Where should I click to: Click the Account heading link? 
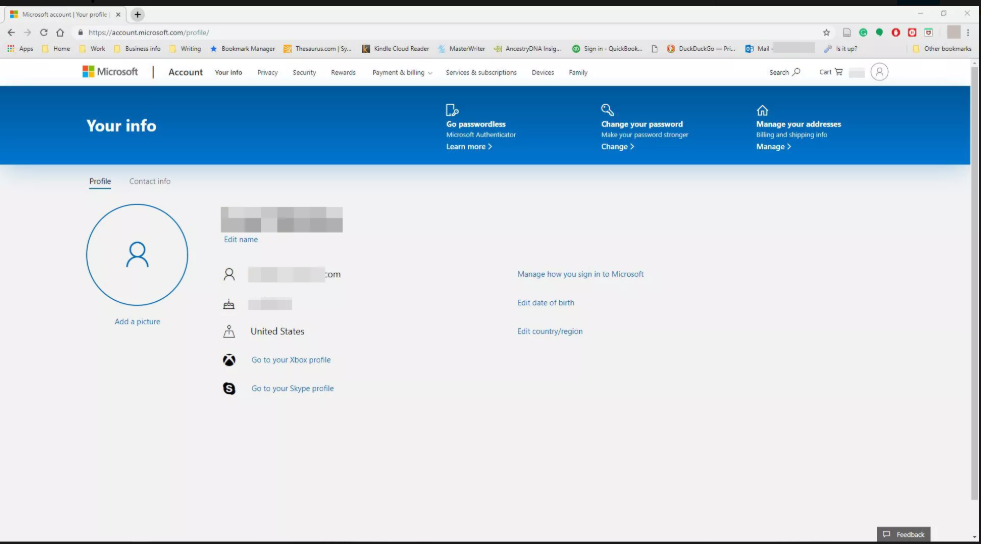(x=185, y=72)
